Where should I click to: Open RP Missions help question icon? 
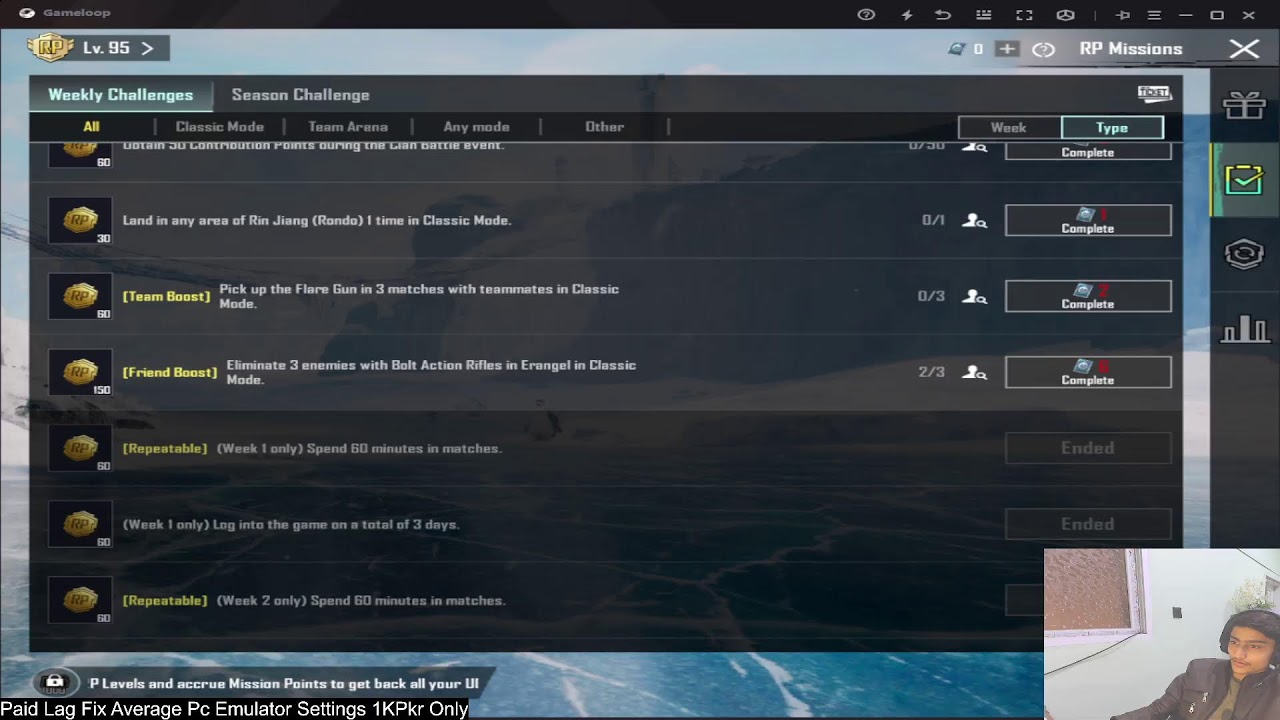coord(1043,49)
